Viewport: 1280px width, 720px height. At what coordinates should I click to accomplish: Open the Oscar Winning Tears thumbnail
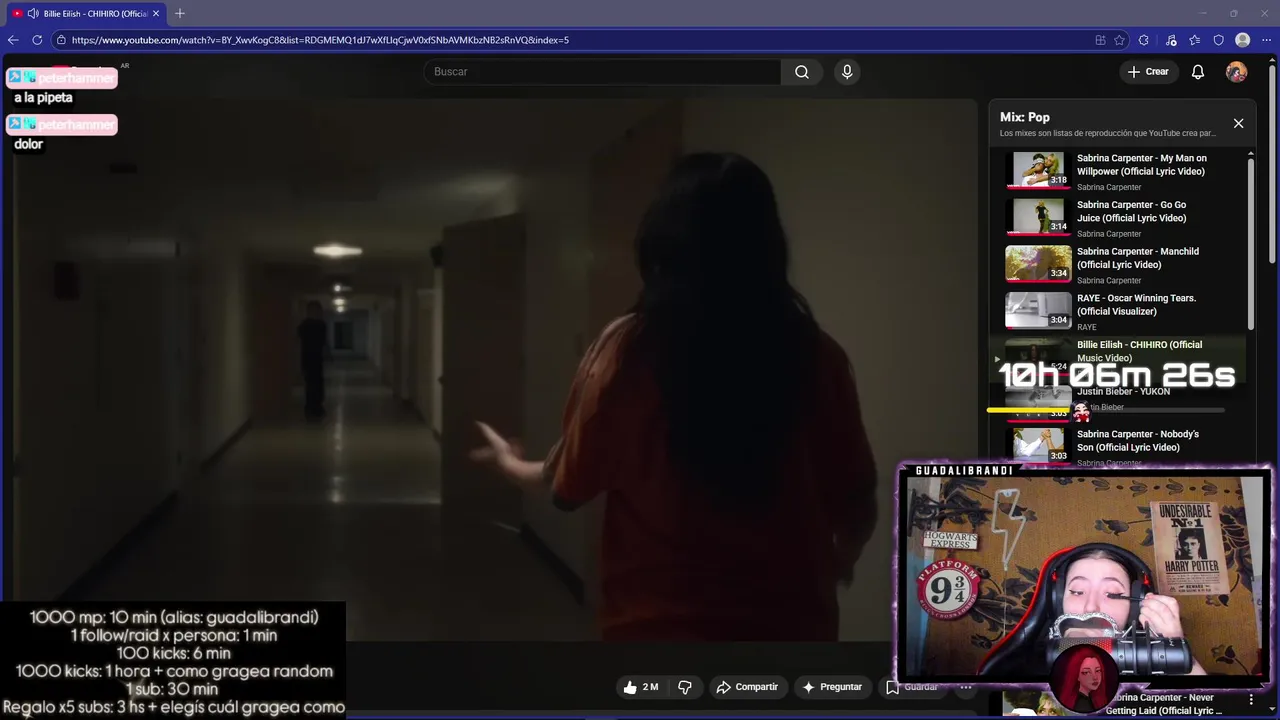pyautogui.click(x=1038, y=310)
